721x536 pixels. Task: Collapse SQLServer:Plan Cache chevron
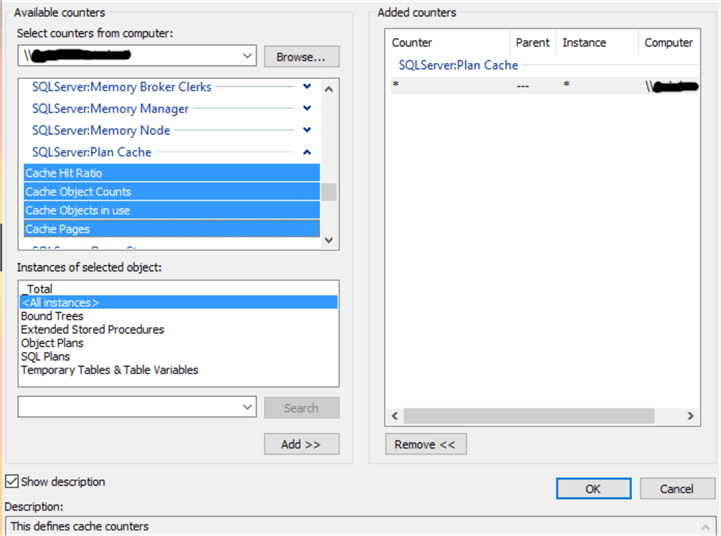(307, 152)
